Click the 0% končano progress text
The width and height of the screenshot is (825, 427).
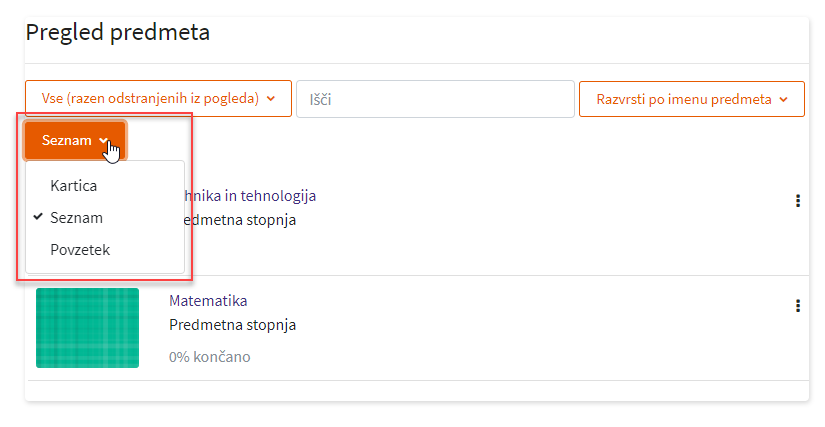coord(210,356)
